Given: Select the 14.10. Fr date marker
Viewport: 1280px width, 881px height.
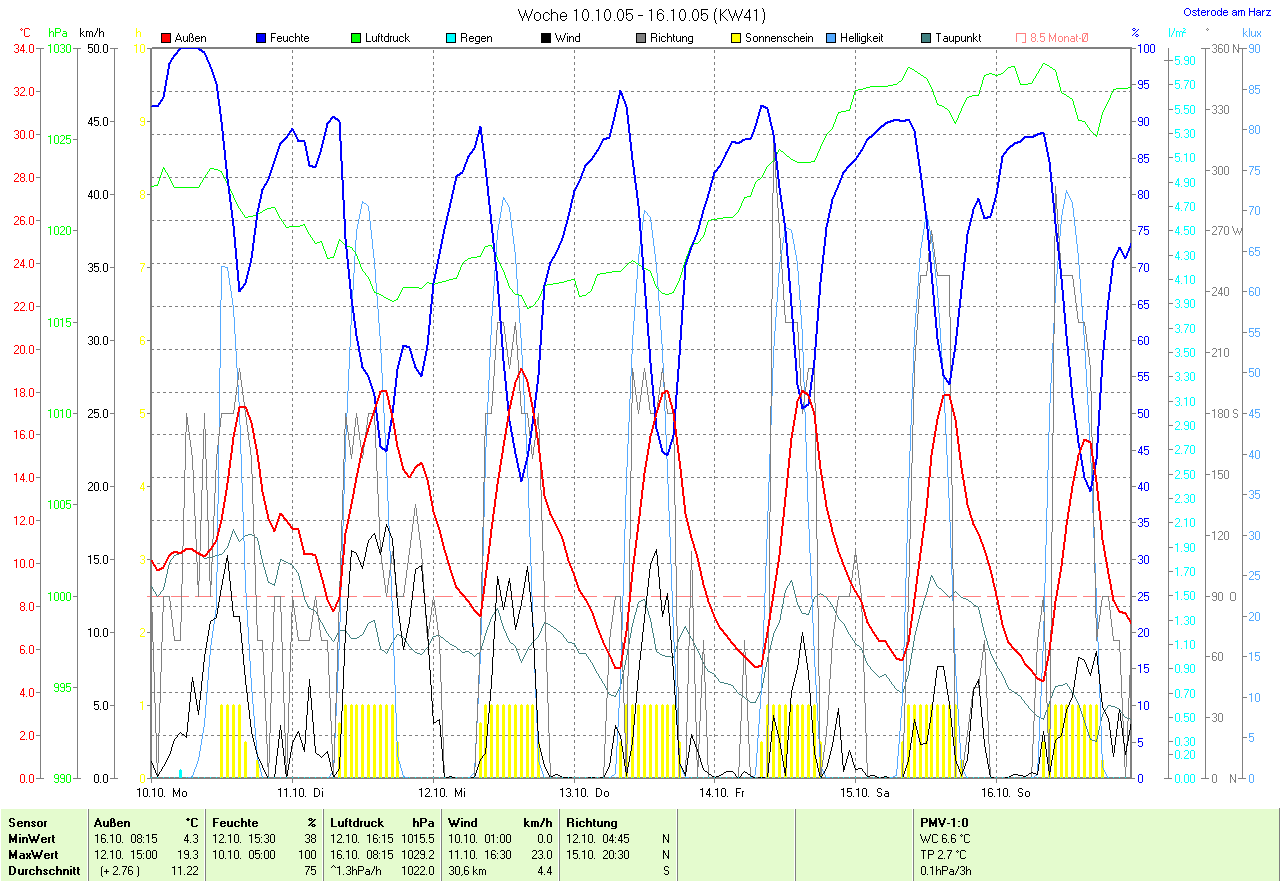Looking at the screenshot, I should click(725, 792).
